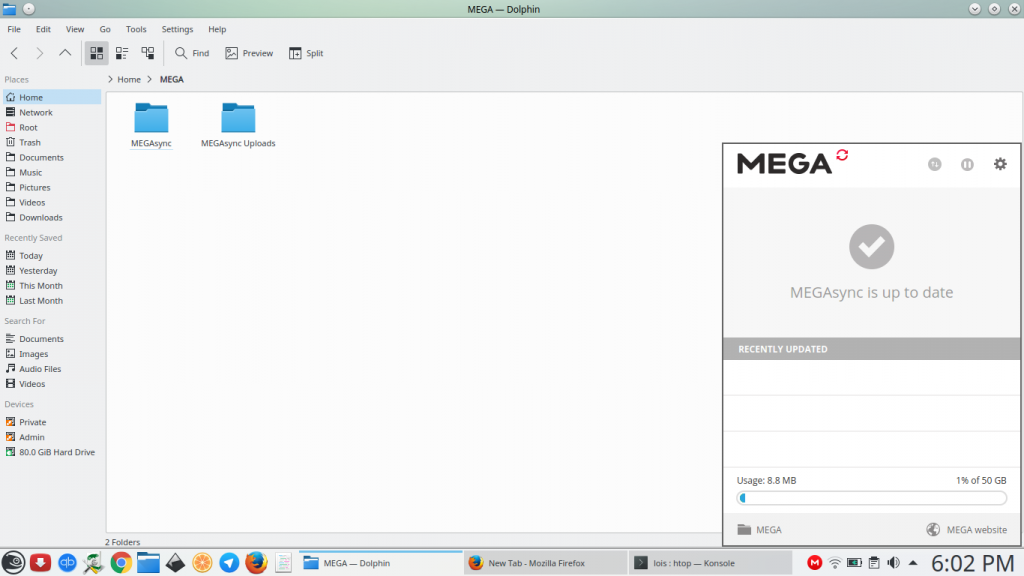Select the MEGAsync Uploads folder

point(238,125)
